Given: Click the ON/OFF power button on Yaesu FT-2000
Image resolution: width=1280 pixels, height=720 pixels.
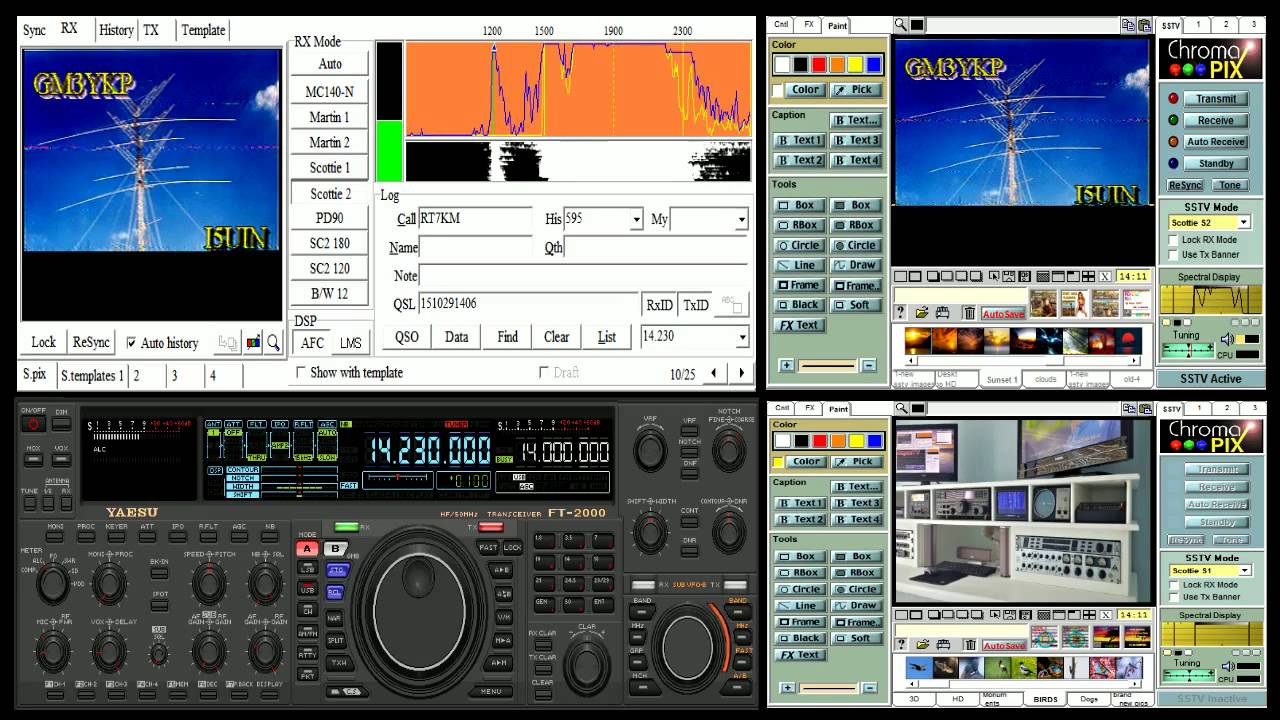Looking at the screenshot, I should click(x=33, y=423).
